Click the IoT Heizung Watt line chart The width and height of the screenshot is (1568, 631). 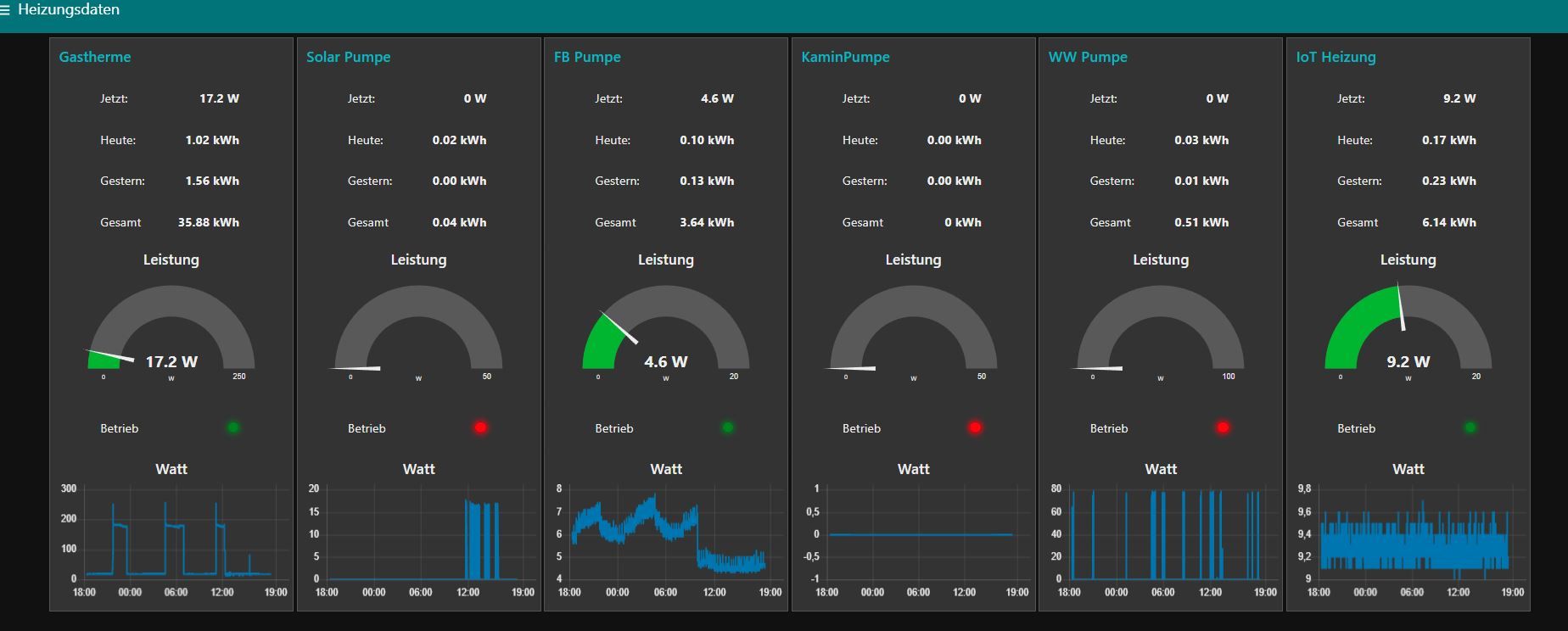tap(1412, 541)
